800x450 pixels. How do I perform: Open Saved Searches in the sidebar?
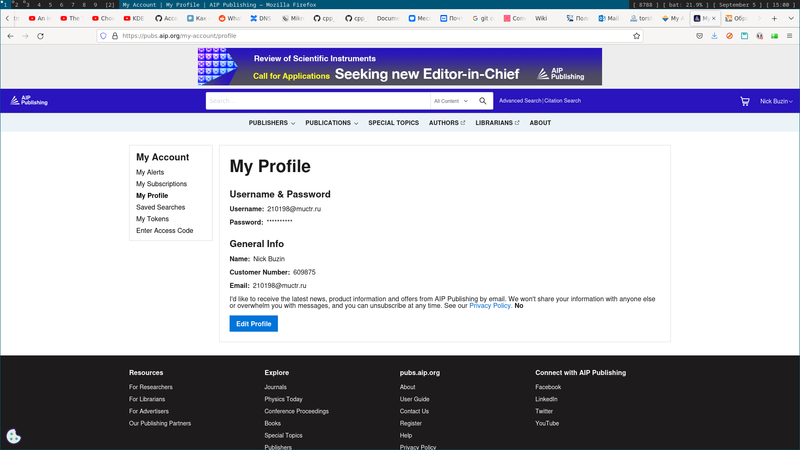coord(160,208)
